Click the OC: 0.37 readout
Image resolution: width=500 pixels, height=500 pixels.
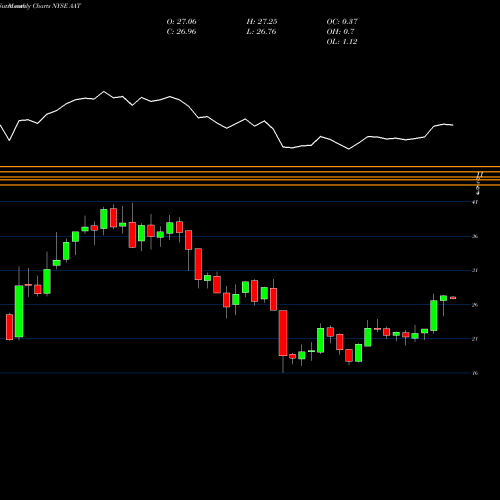[342, 22]
